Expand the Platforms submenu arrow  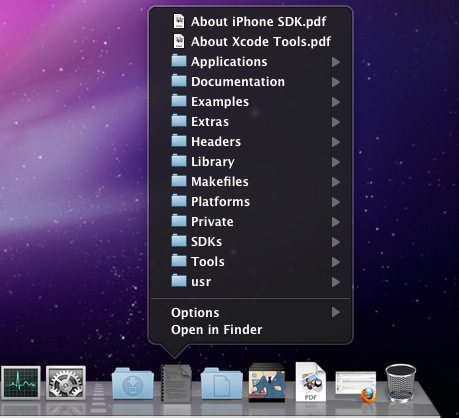click(336, 202)
